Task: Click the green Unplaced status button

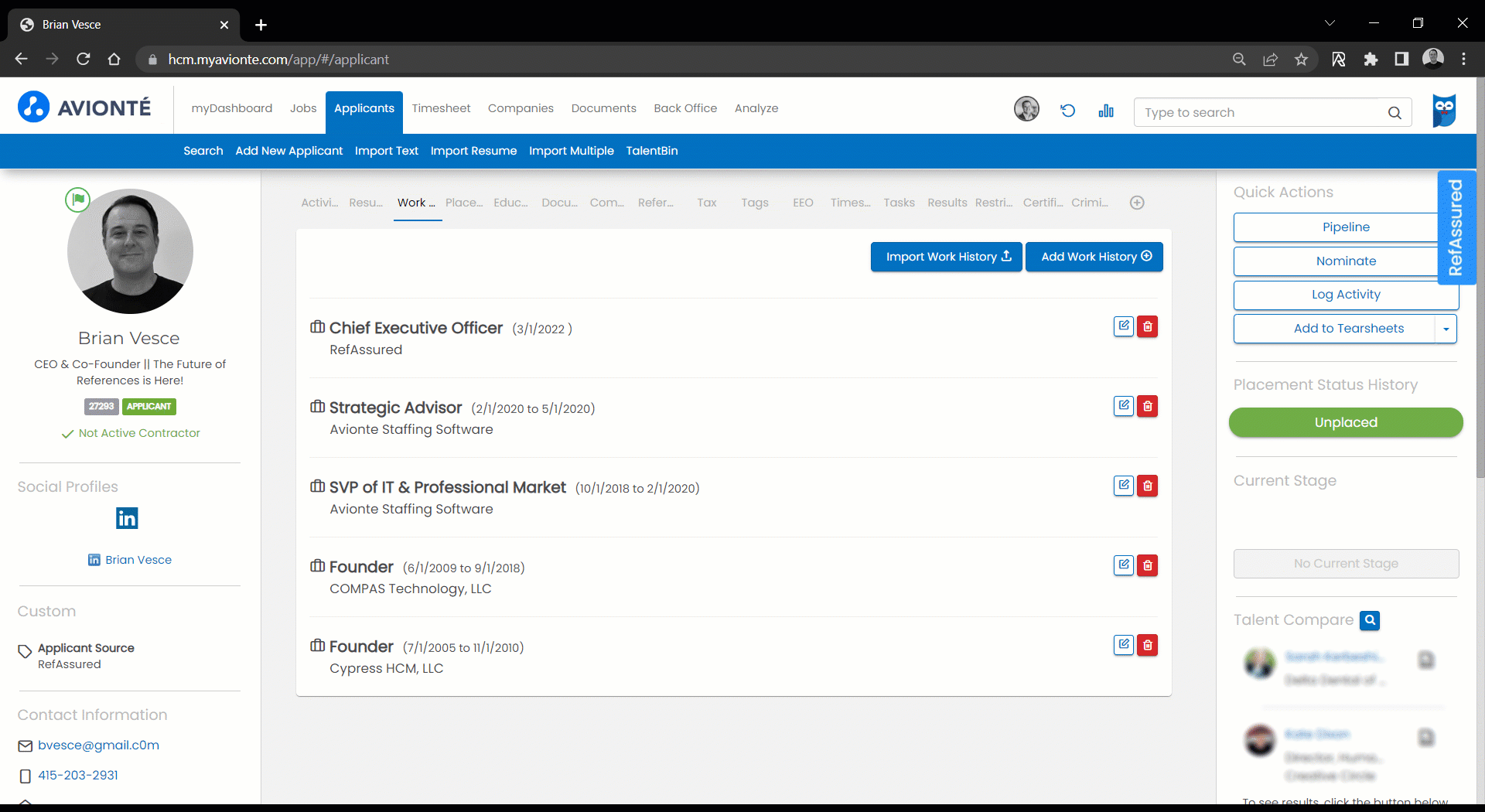Action: tap(1346, 422)
